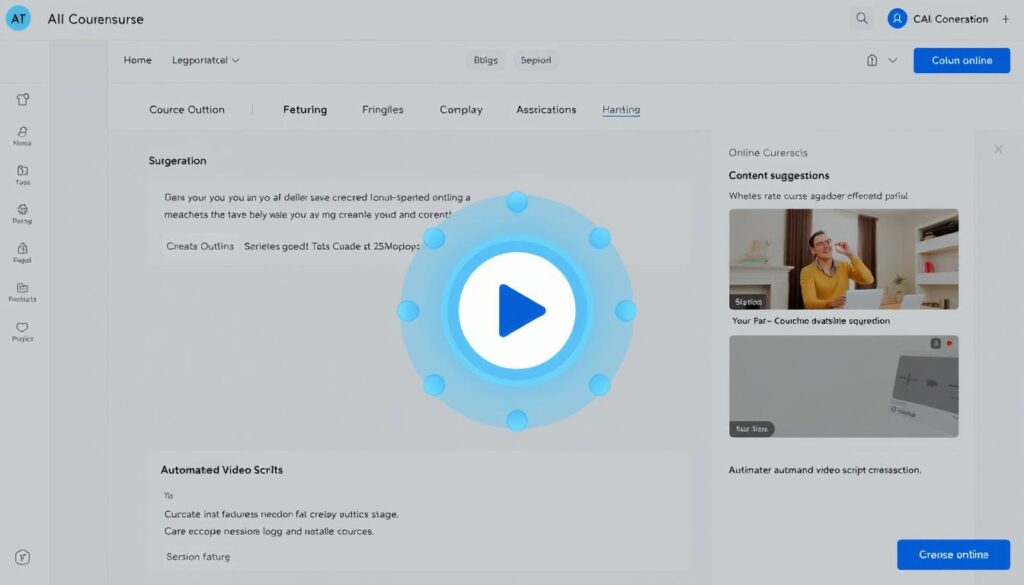
Task: Close the Online Curerscis panel
Action: 999,150
